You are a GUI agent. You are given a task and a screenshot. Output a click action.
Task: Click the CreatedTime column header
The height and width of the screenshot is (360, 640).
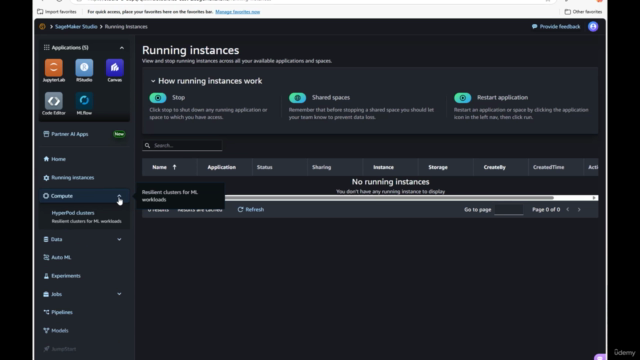[549, 167]
